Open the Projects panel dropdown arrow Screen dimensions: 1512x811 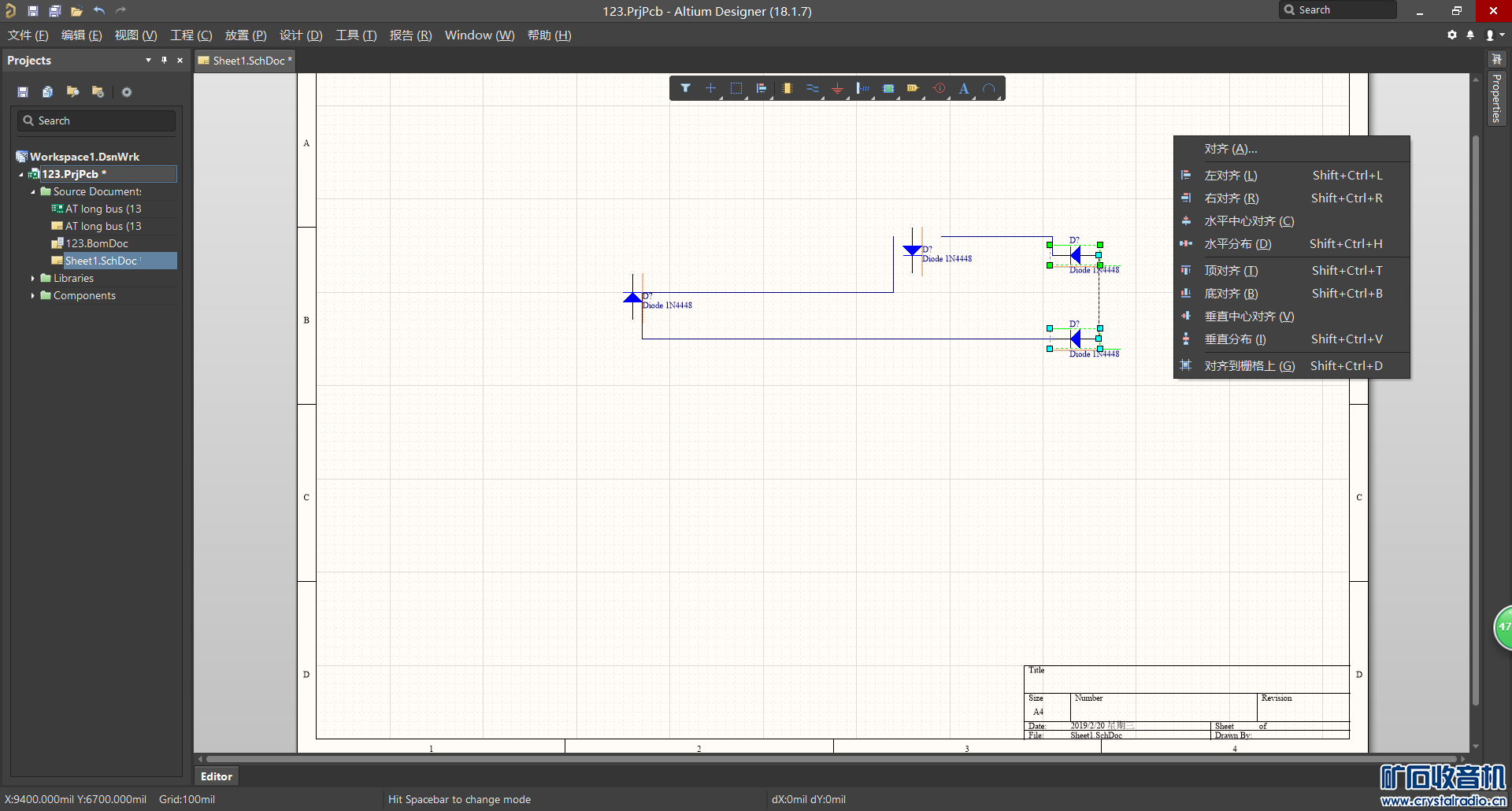click(x=148, y=61)
